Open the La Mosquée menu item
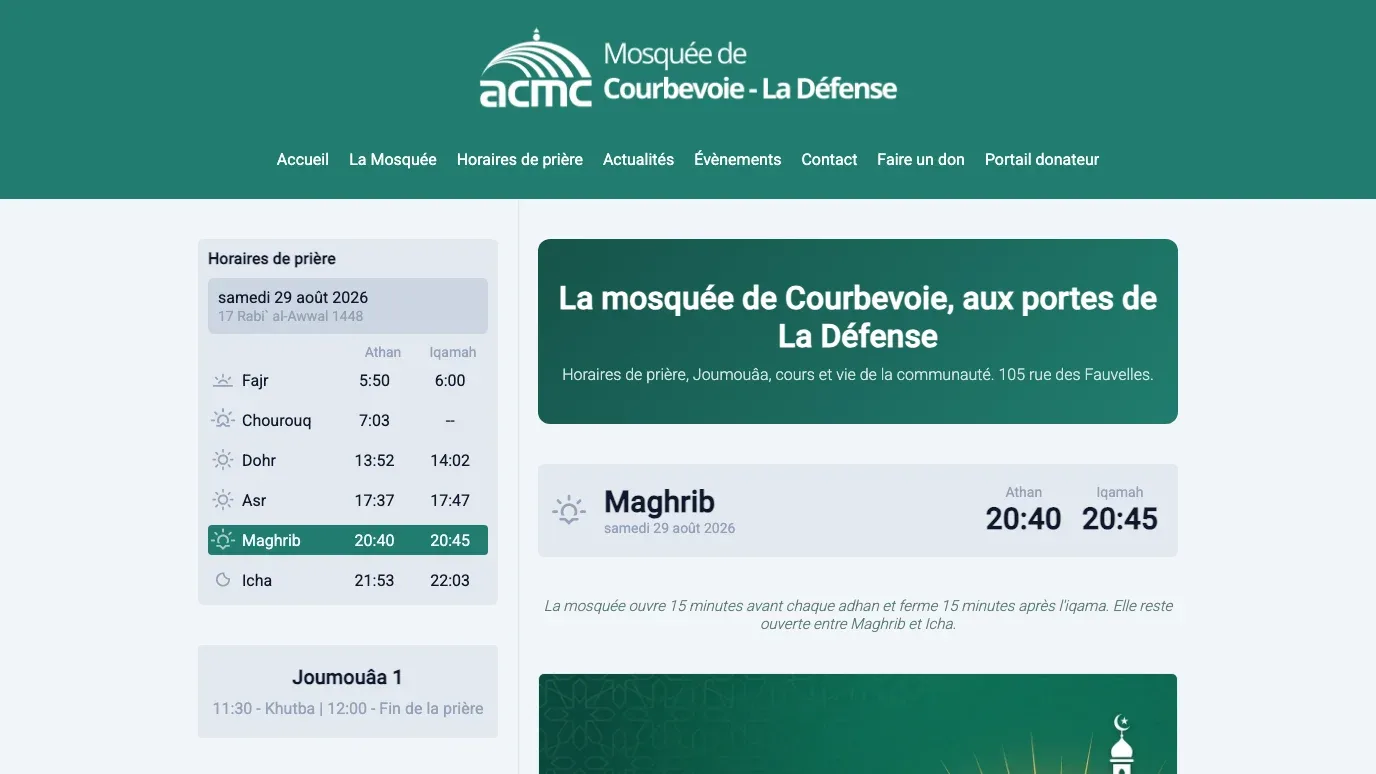The height and width of the screenshot is (774, 1376). click(x=393, y=160)
